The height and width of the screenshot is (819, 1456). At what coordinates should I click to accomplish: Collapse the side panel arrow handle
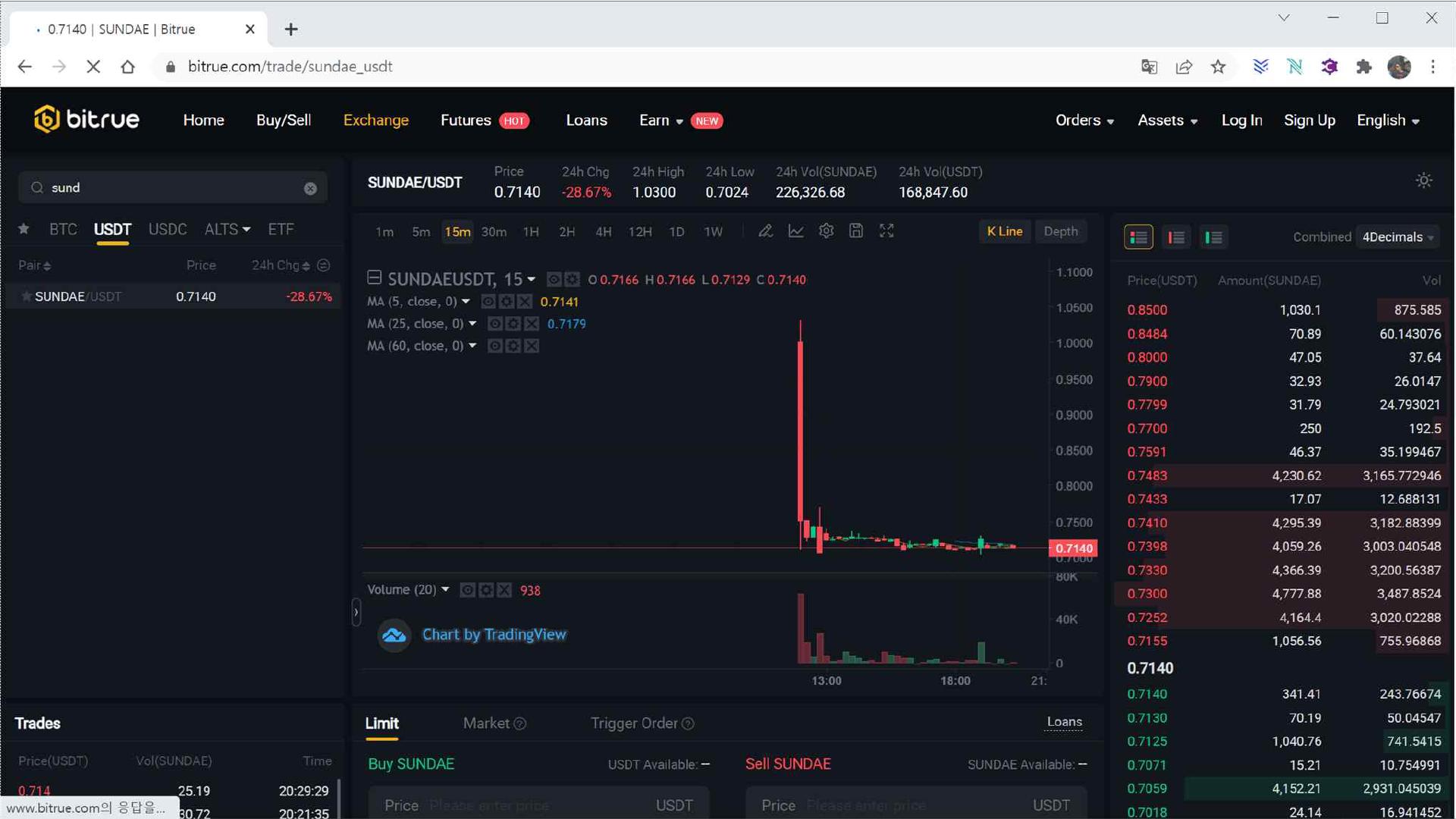pos(356,612)
